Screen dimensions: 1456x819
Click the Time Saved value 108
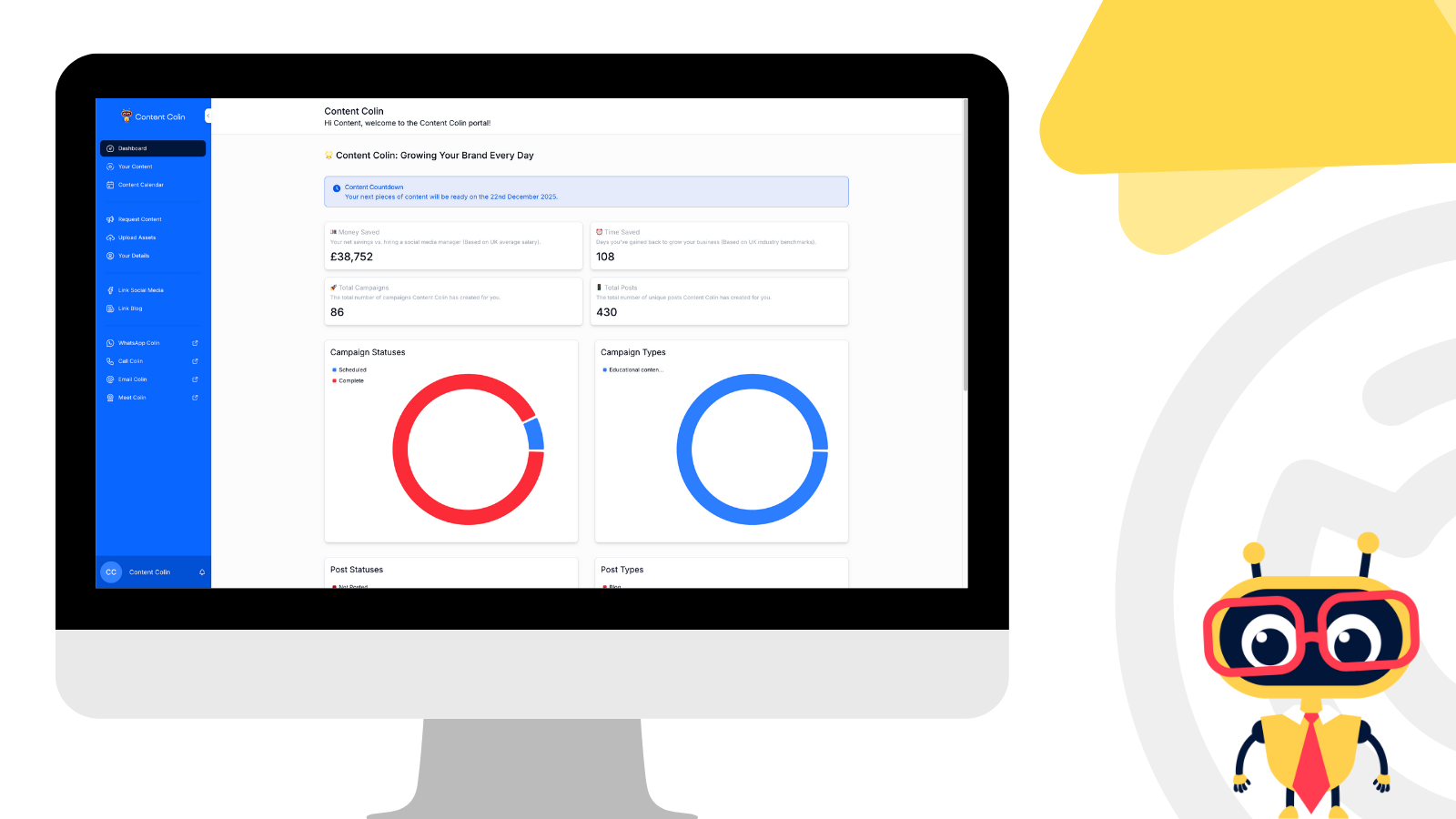pyautogui.click(x=605, y=257)
